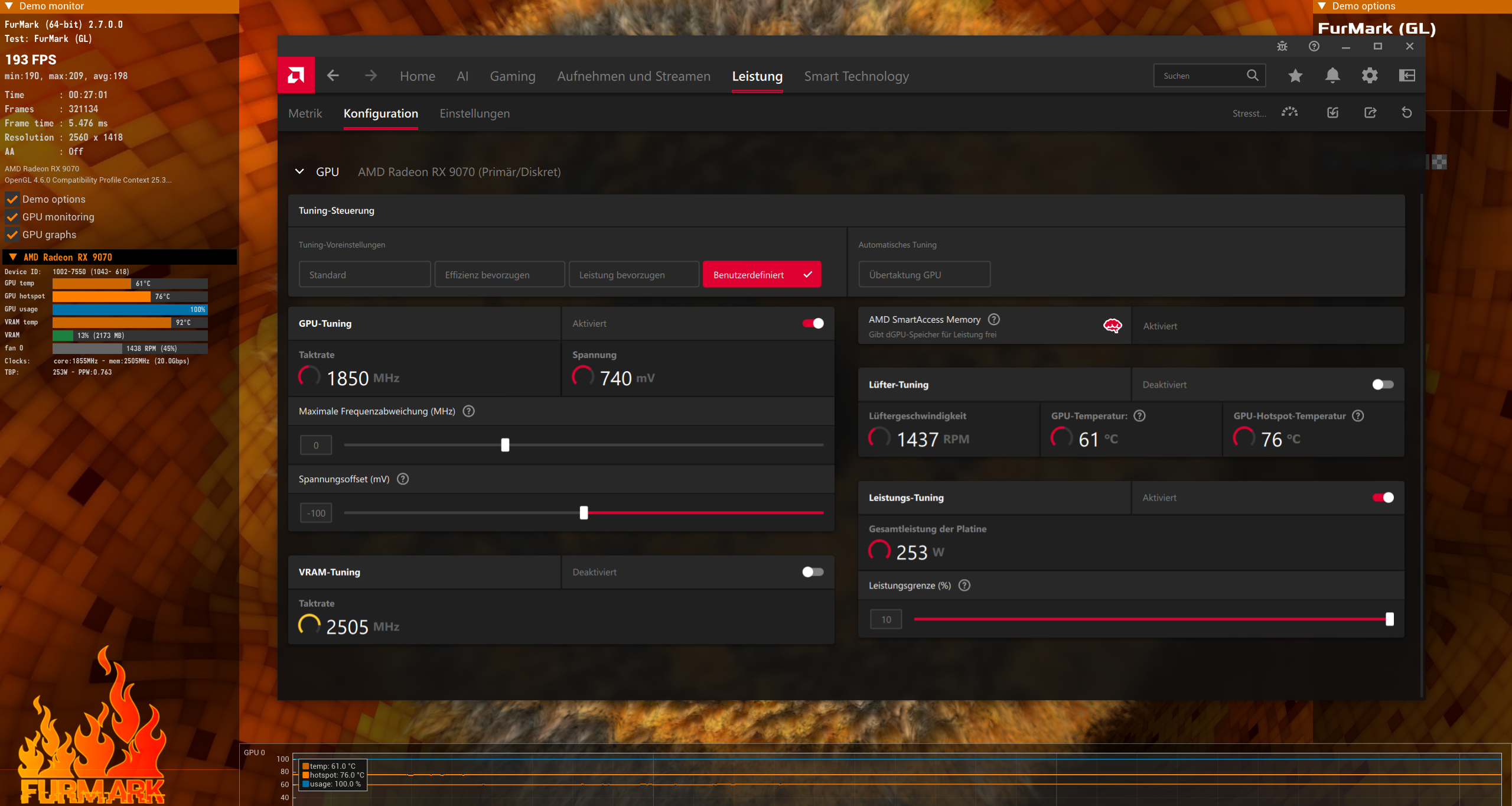Click the bug report icon
1512x806 pixels.
[1282, 46]
